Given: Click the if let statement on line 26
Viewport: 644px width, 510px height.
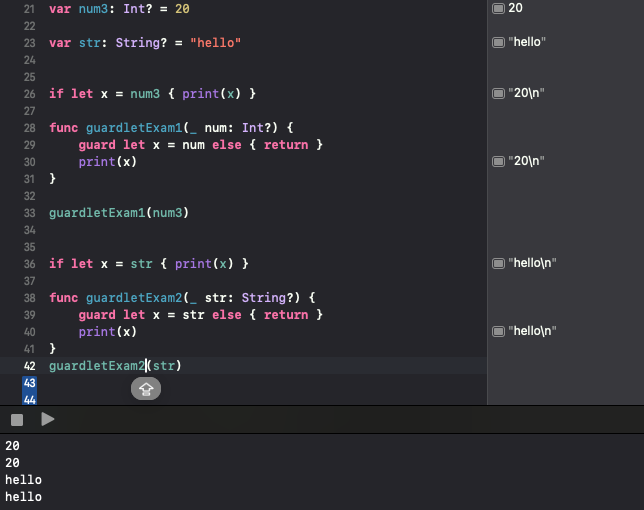Looking at the screenshot, I should tap(152, 94).
